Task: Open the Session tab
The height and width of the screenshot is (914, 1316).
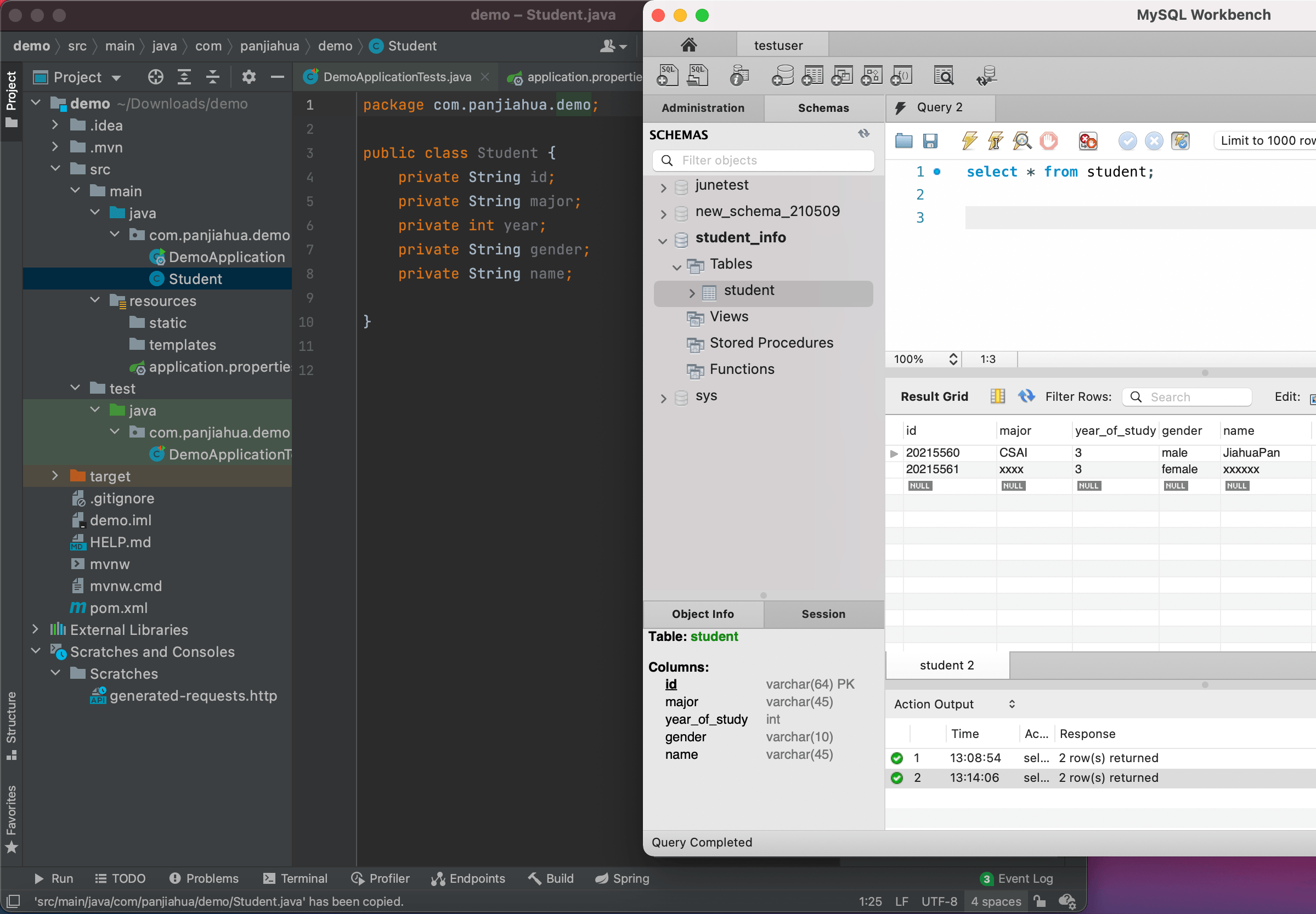Action: 823,614
